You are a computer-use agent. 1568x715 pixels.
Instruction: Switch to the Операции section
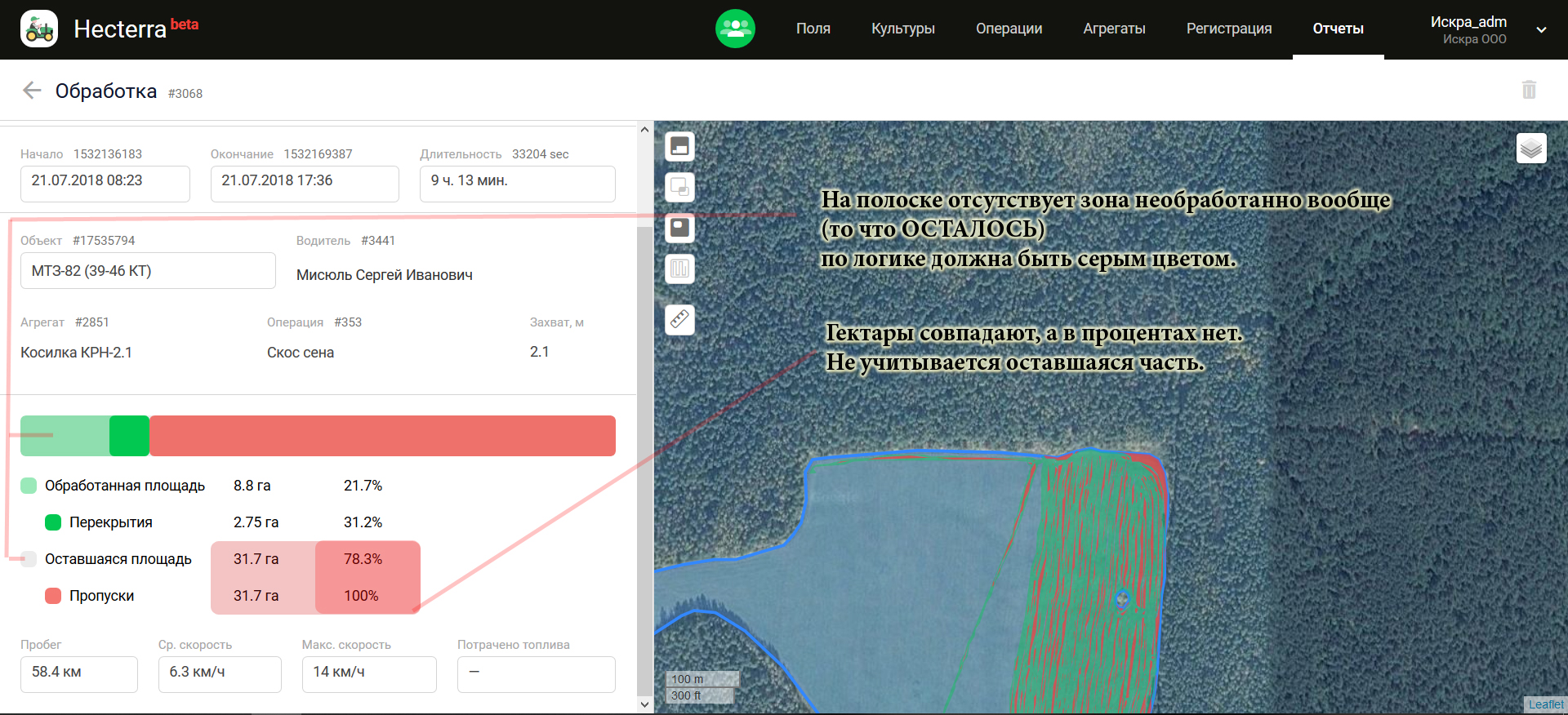coord(1009,29)
